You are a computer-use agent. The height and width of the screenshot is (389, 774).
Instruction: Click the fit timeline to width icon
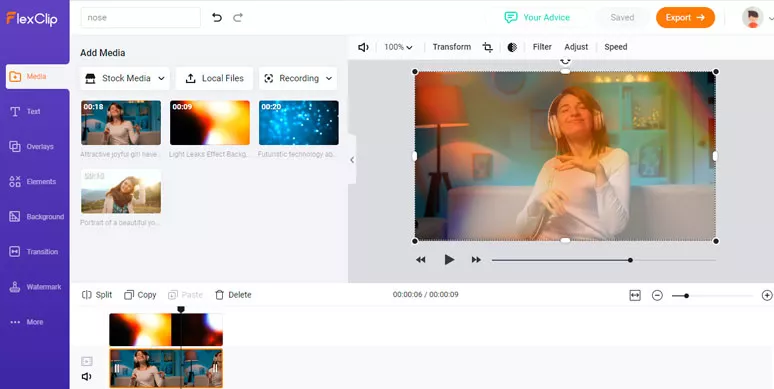point(635,295)
